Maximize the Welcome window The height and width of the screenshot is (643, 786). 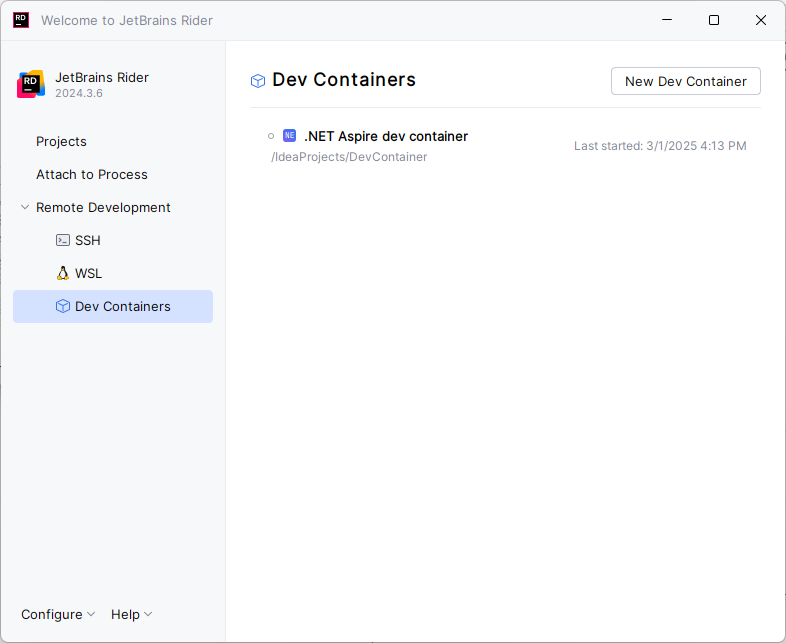(x=714, y=20)
